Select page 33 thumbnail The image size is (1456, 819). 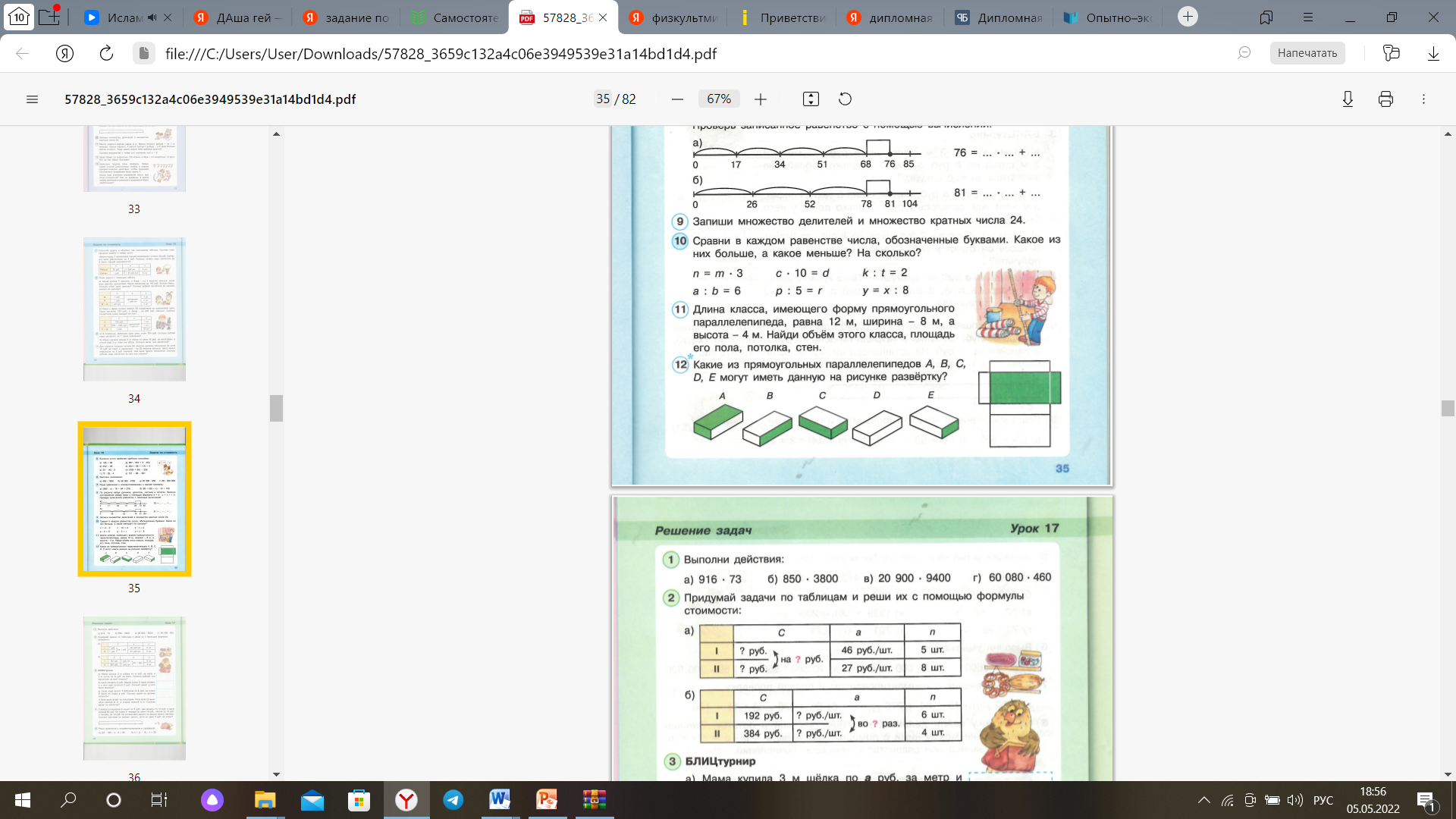point(134,159)
